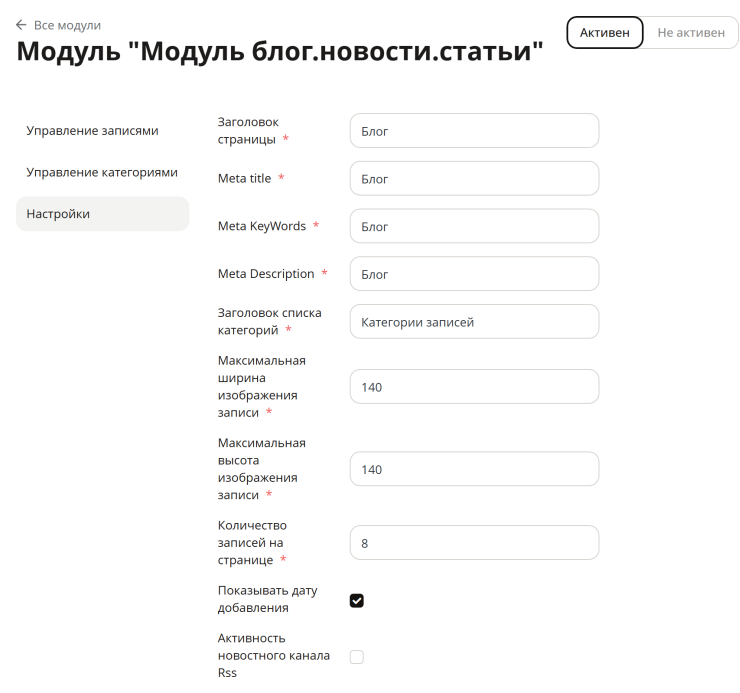Switch module status to 'Не активен'
Viewport: 740px width, 693px height.
pyautogui.click(x=691, y=33)
